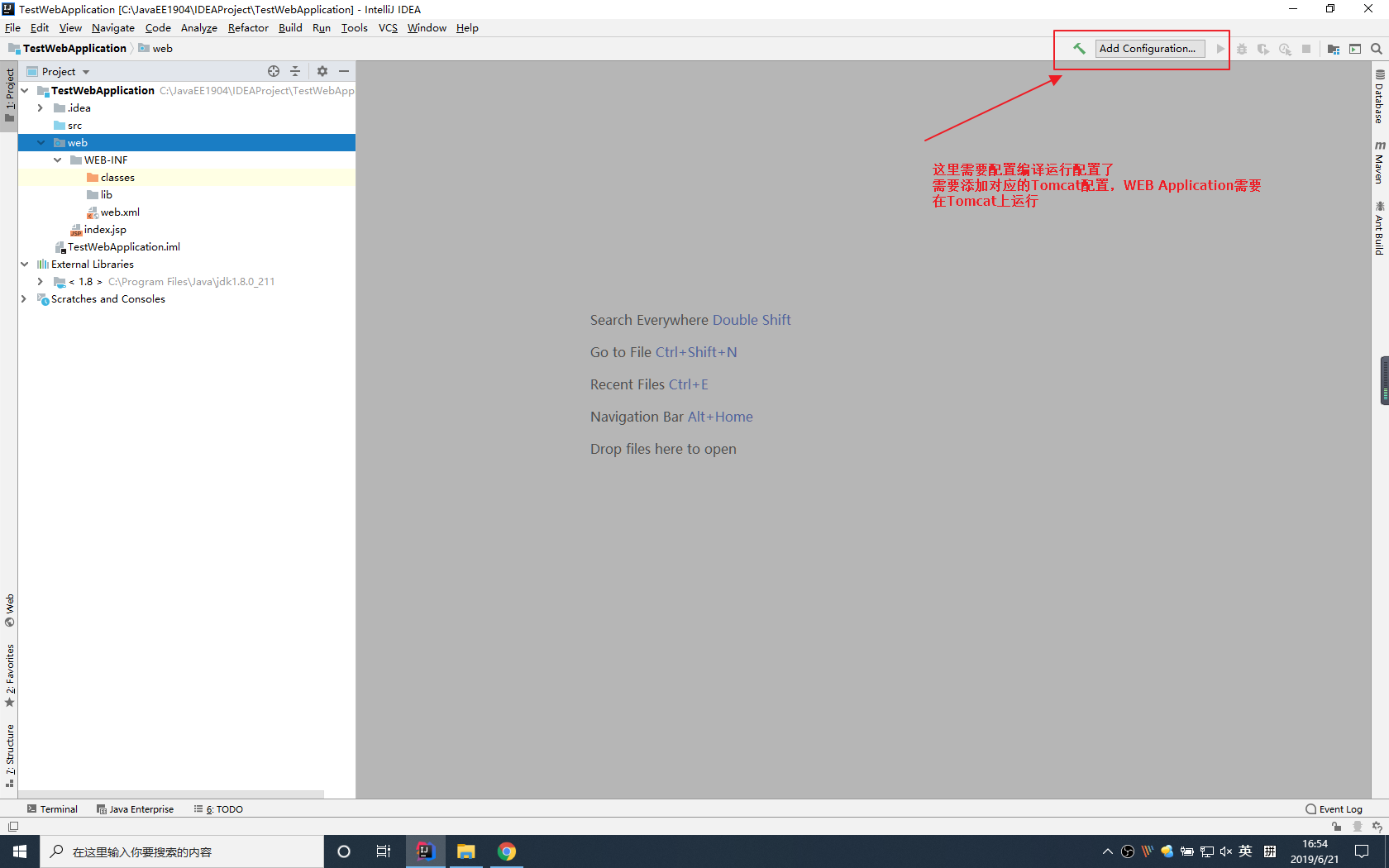Click the Windows taskbar search box

click(182, 851)
